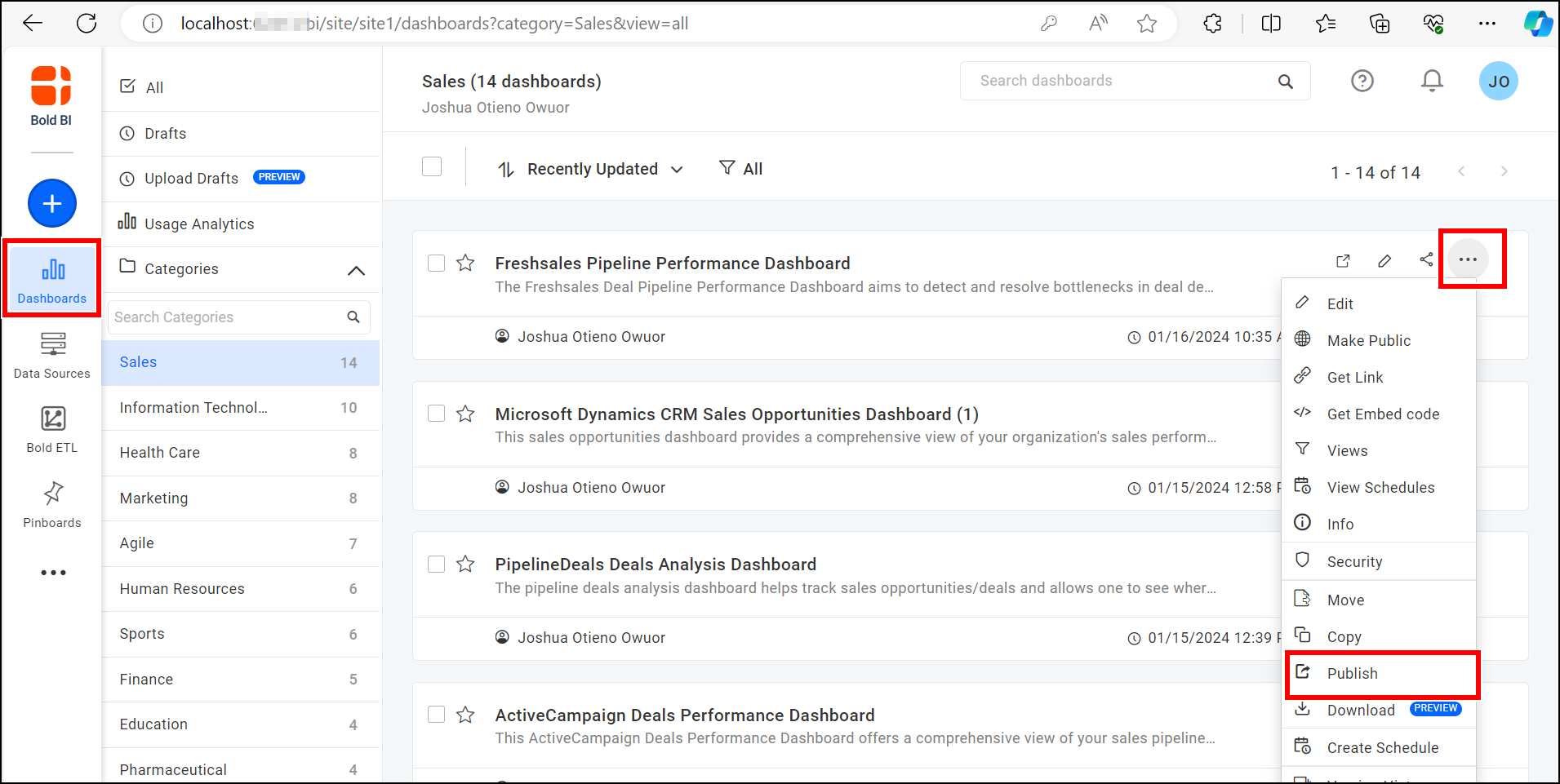Open the notifications bell

point(1432,81)
